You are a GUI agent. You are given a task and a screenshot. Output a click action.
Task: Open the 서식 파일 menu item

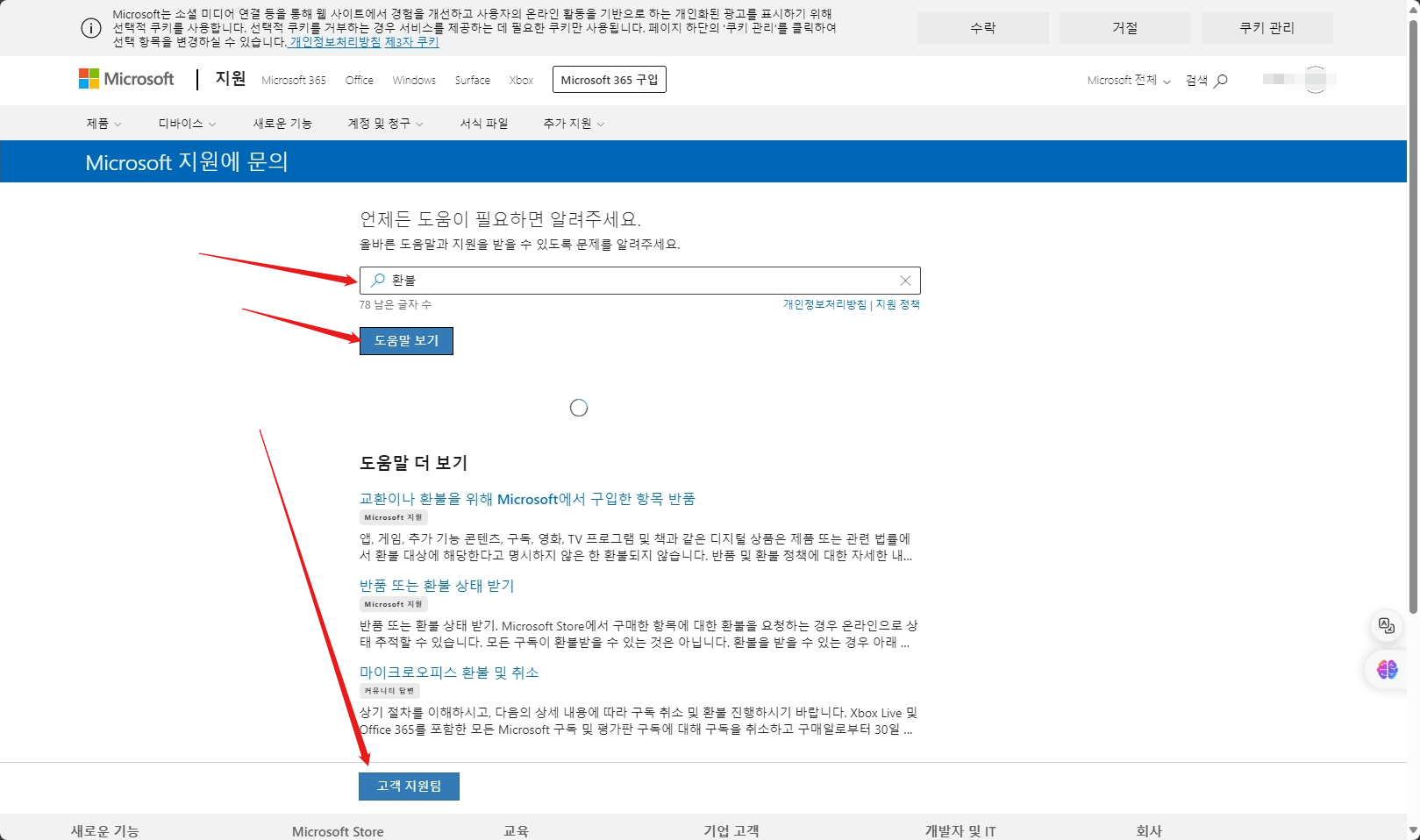484,124
